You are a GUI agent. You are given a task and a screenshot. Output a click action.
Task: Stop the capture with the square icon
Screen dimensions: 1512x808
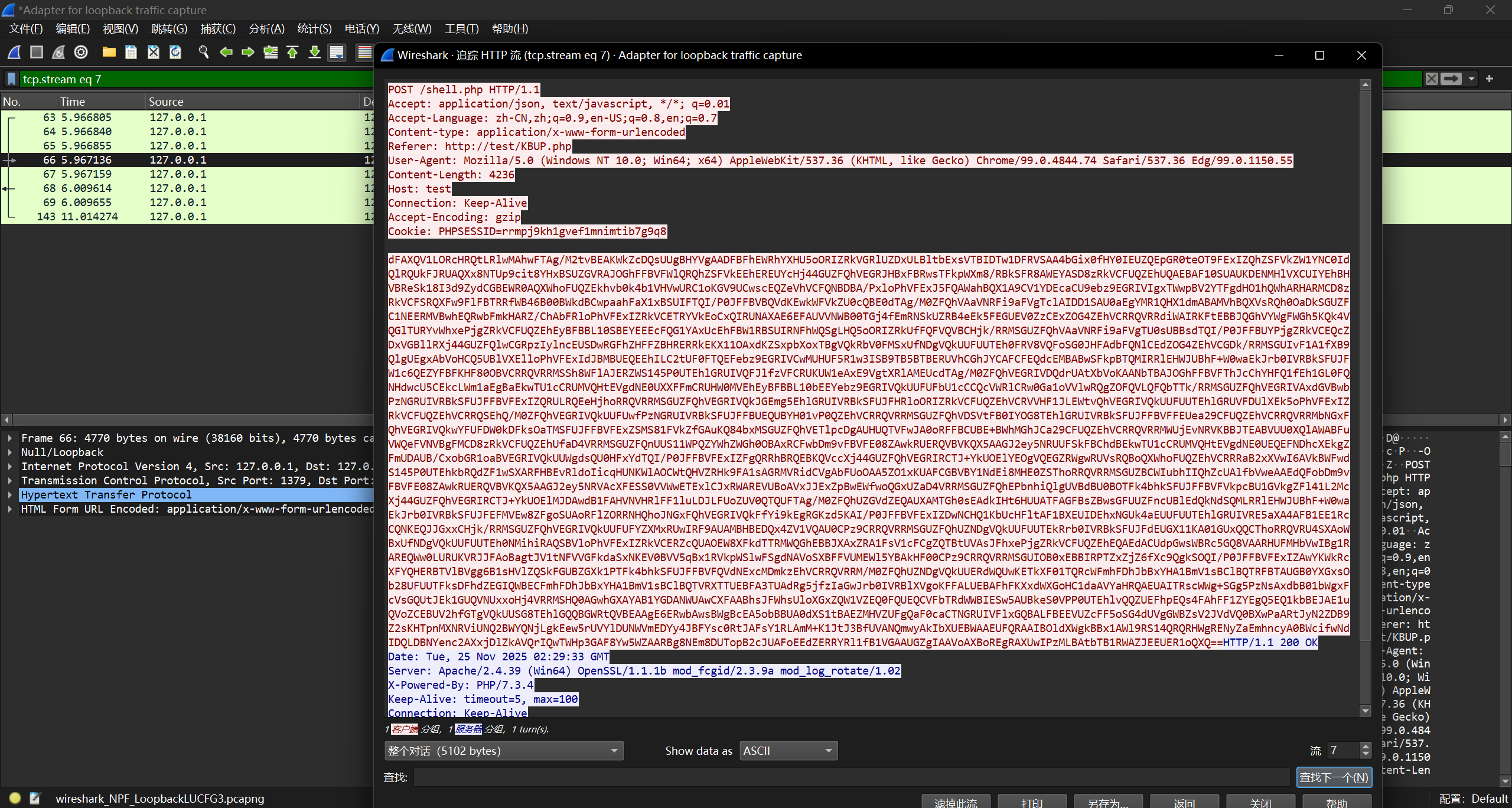coord(37,53)
